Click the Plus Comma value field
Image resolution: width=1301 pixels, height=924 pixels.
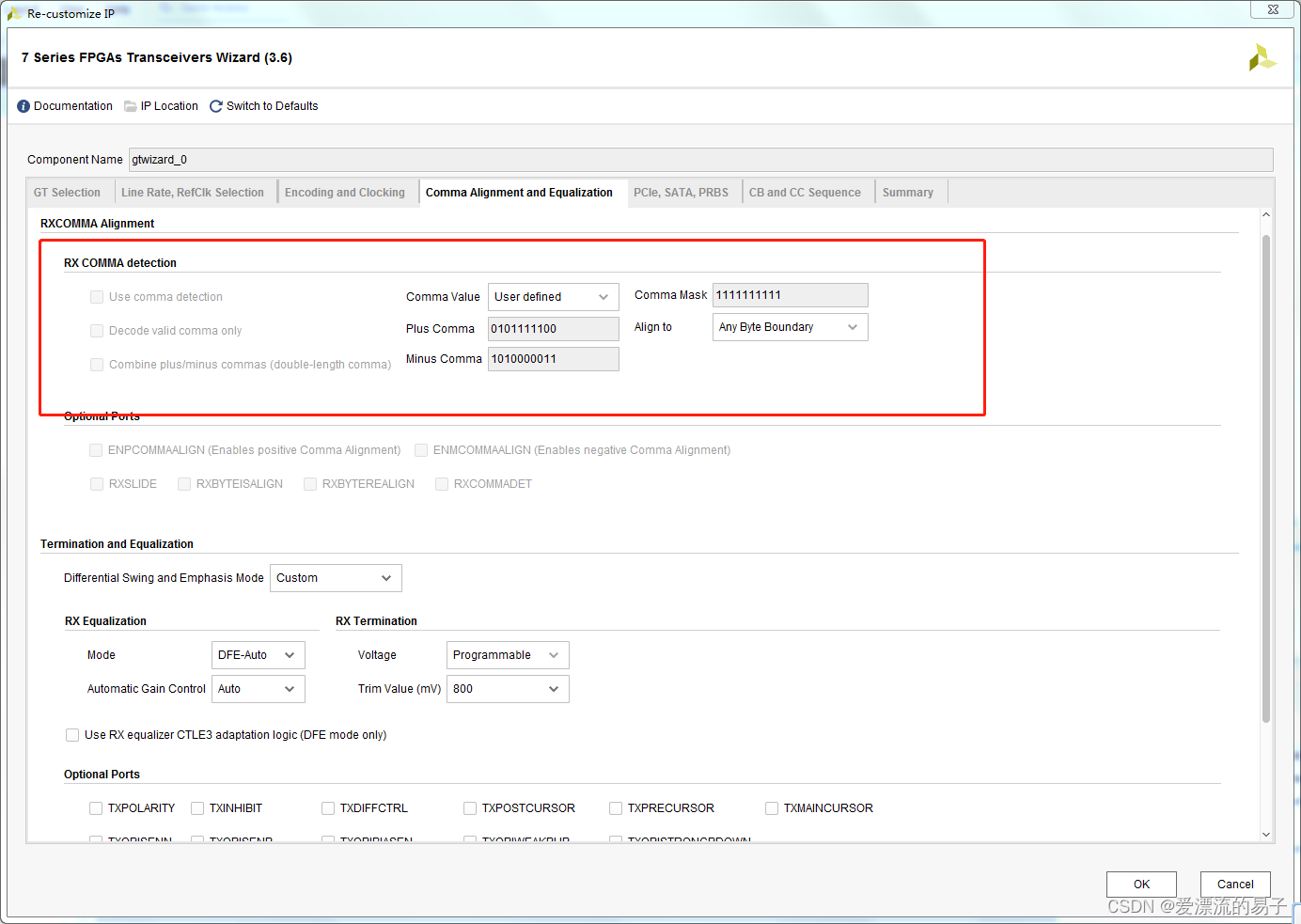[554, 329]
